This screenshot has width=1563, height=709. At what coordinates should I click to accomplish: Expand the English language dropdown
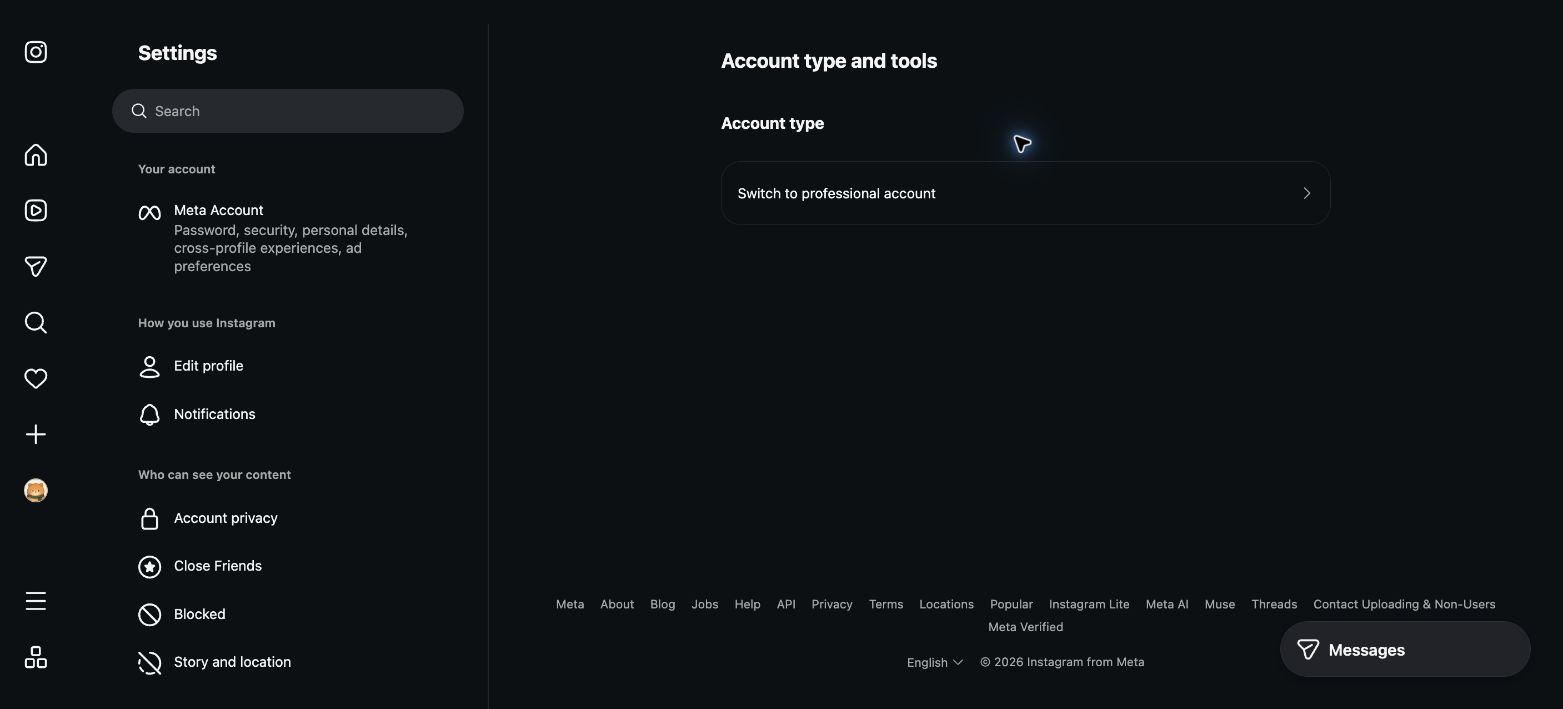[x=935, y=662]
